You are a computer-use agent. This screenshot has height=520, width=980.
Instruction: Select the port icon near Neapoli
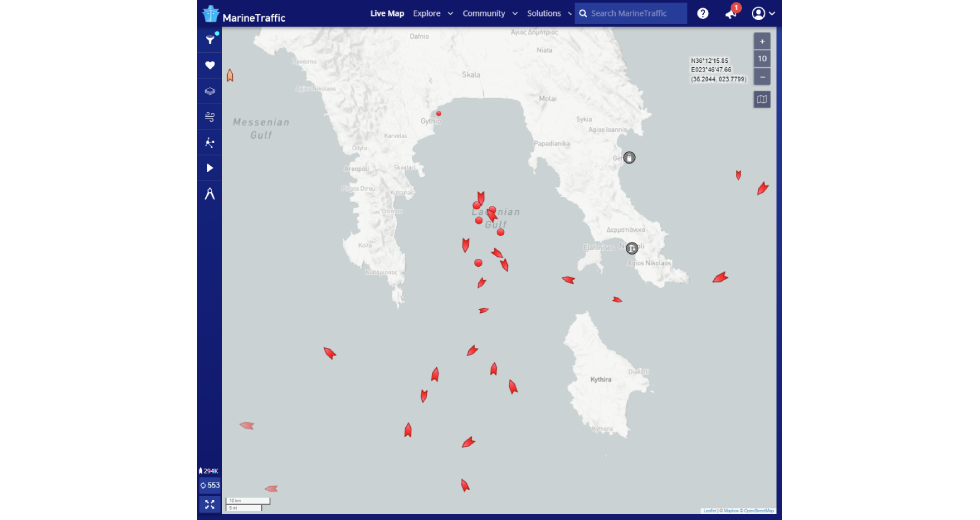[x=632, y=248]
